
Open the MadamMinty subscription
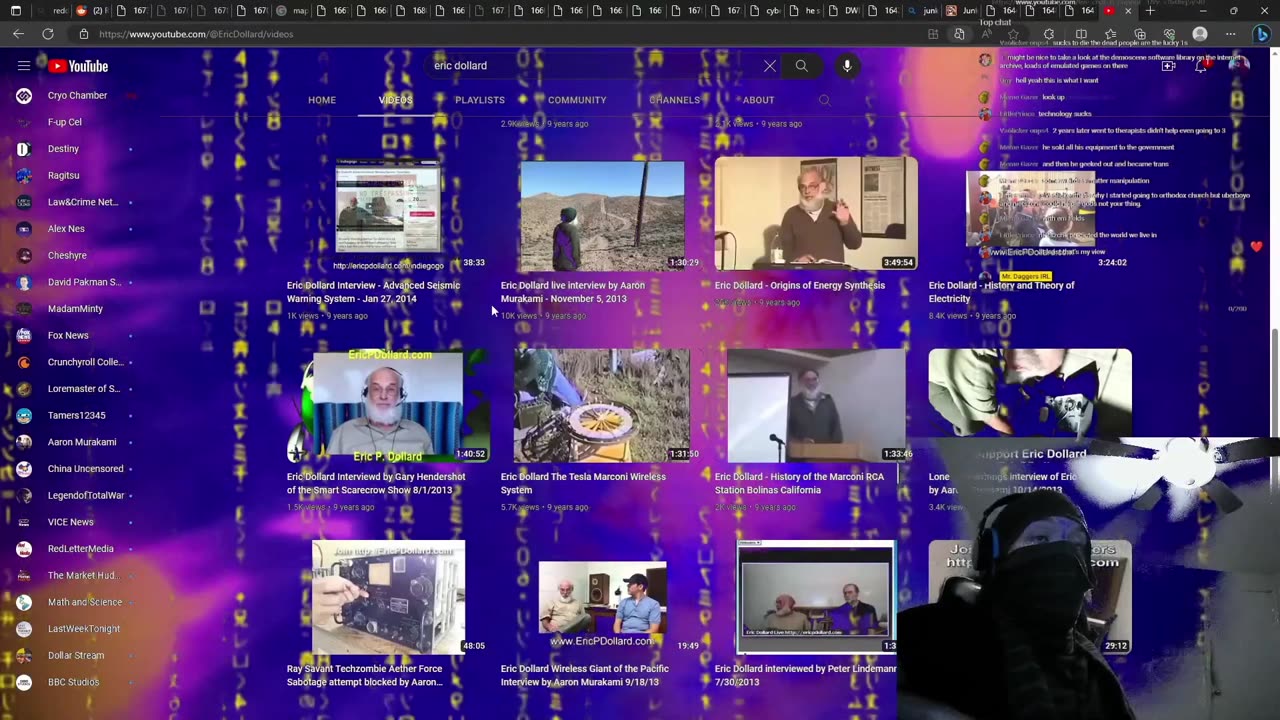point(75,309)
